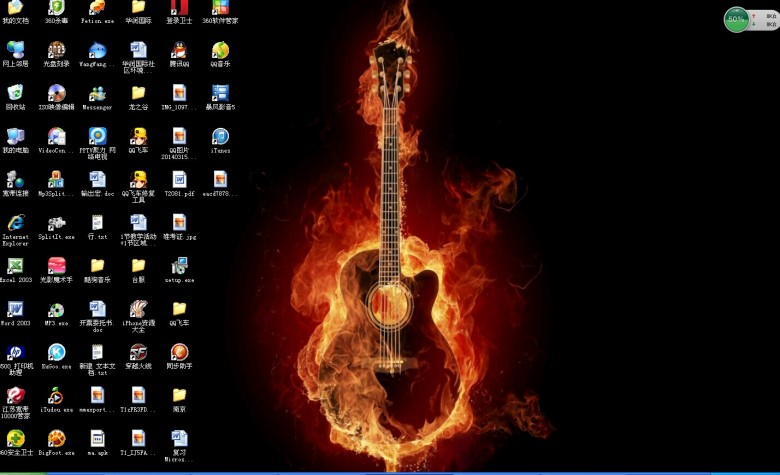Open the 龙之谷 folder
Screen dimensions: 780x475
[138, 94]
